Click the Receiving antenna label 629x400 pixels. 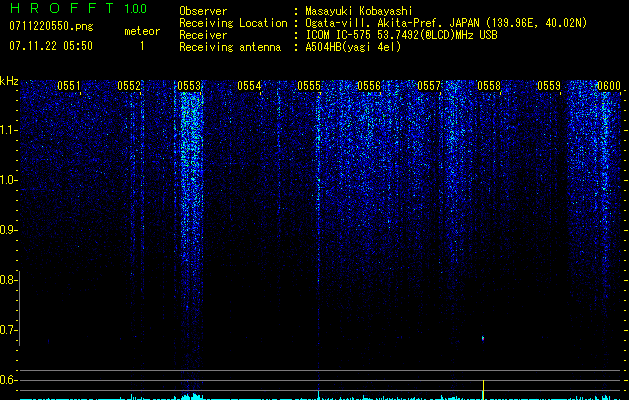[x=230, y=47]
